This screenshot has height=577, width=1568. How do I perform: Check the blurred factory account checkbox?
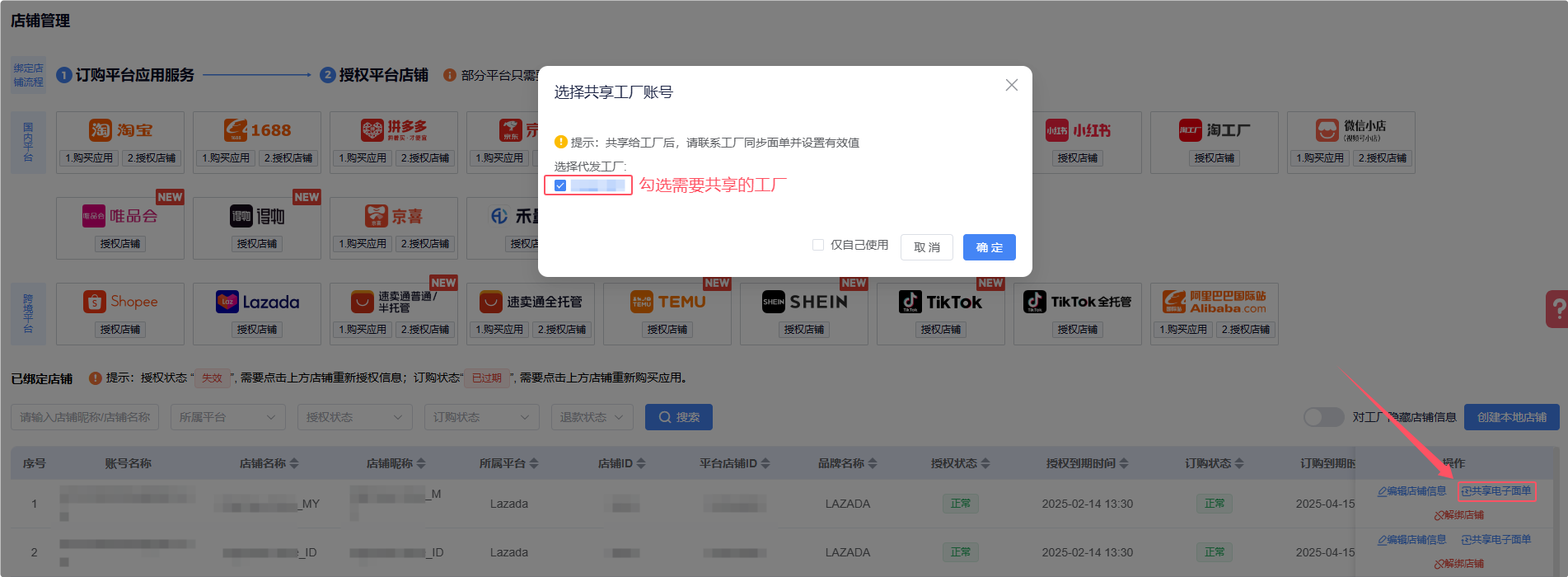[560, 185]
